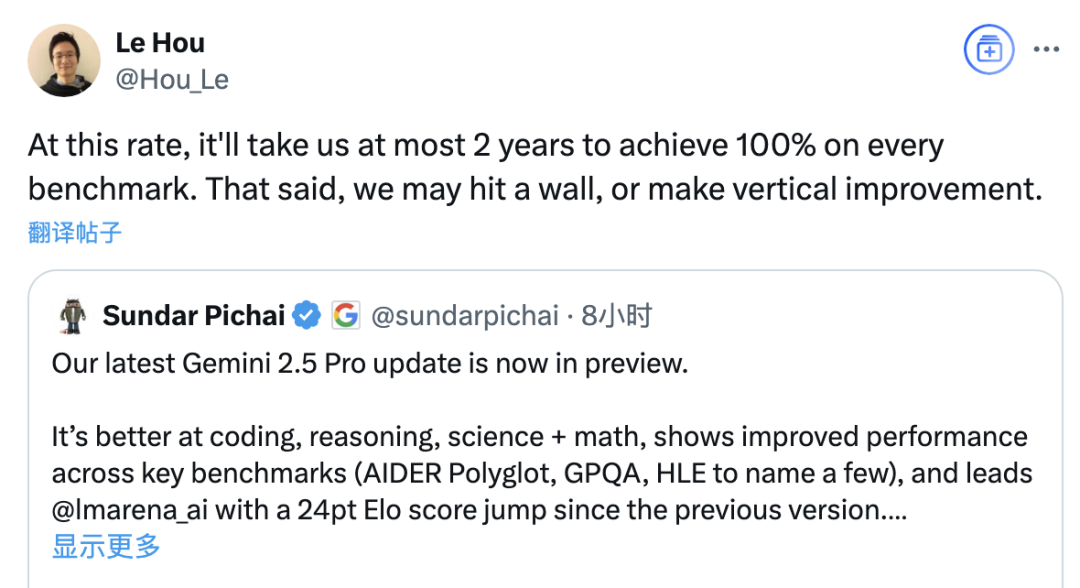
Task: Open the @lmarena_ai mention
Action: coord(129,510)
